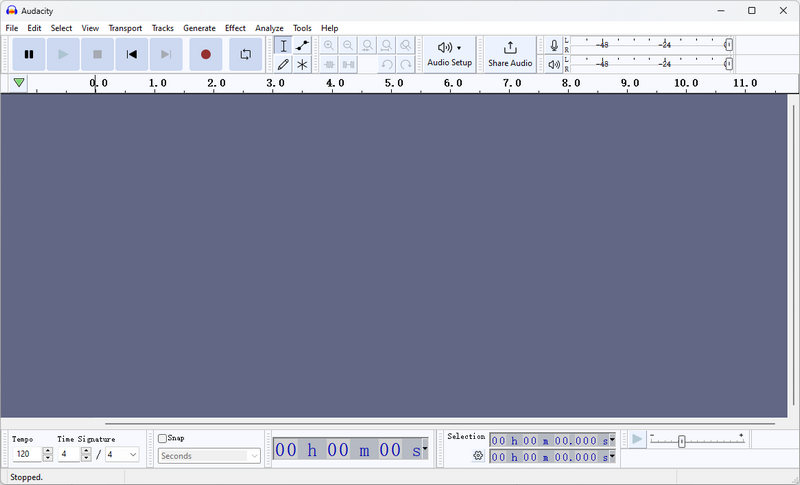The image size is (800, 485).
Task: Click the Pause button
Action: [x=29, y=54]
